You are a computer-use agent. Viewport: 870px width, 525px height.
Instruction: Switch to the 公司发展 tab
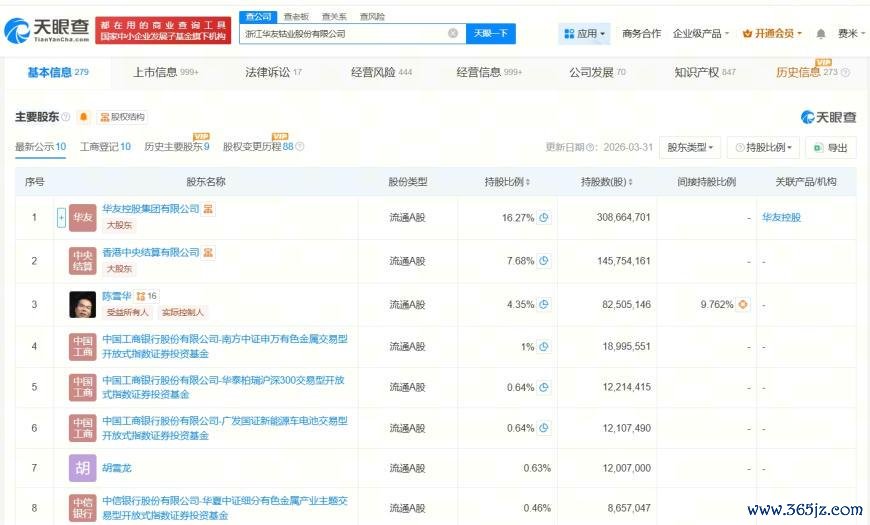597,72
